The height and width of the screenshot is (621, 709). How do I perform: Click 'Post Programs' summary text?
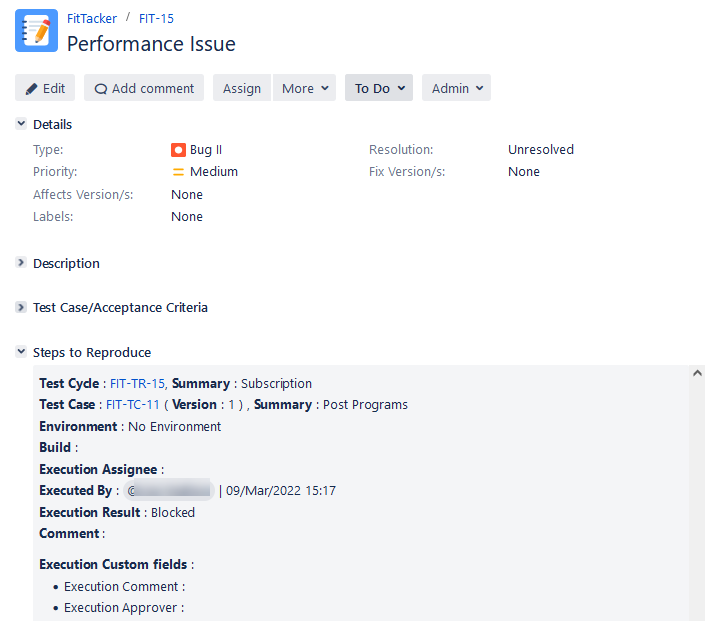pyautogui.click(x=365, y=404)
